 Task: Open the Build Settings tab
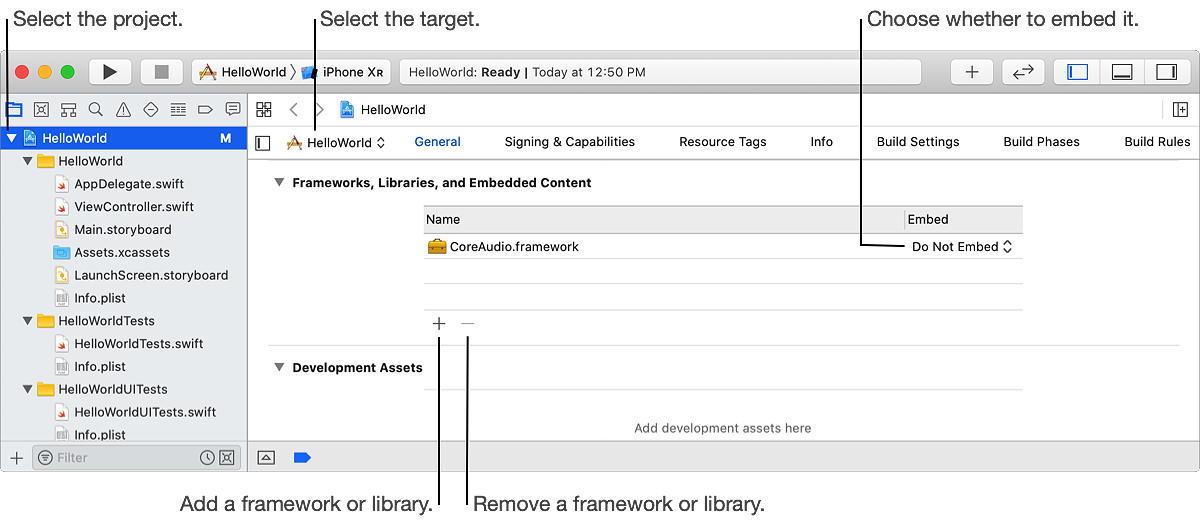[x=918, y=142]
